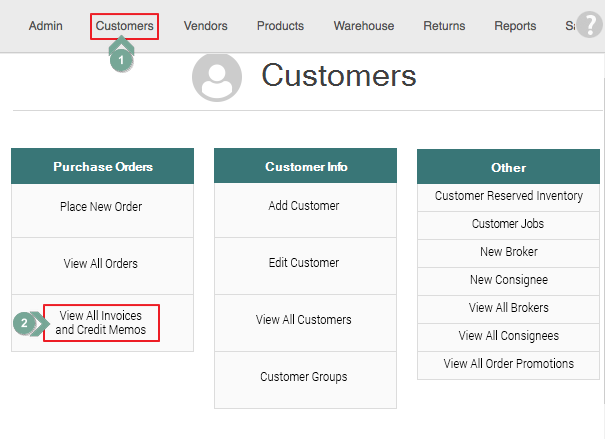Open the Customers menu tab

tap(125, 26)
